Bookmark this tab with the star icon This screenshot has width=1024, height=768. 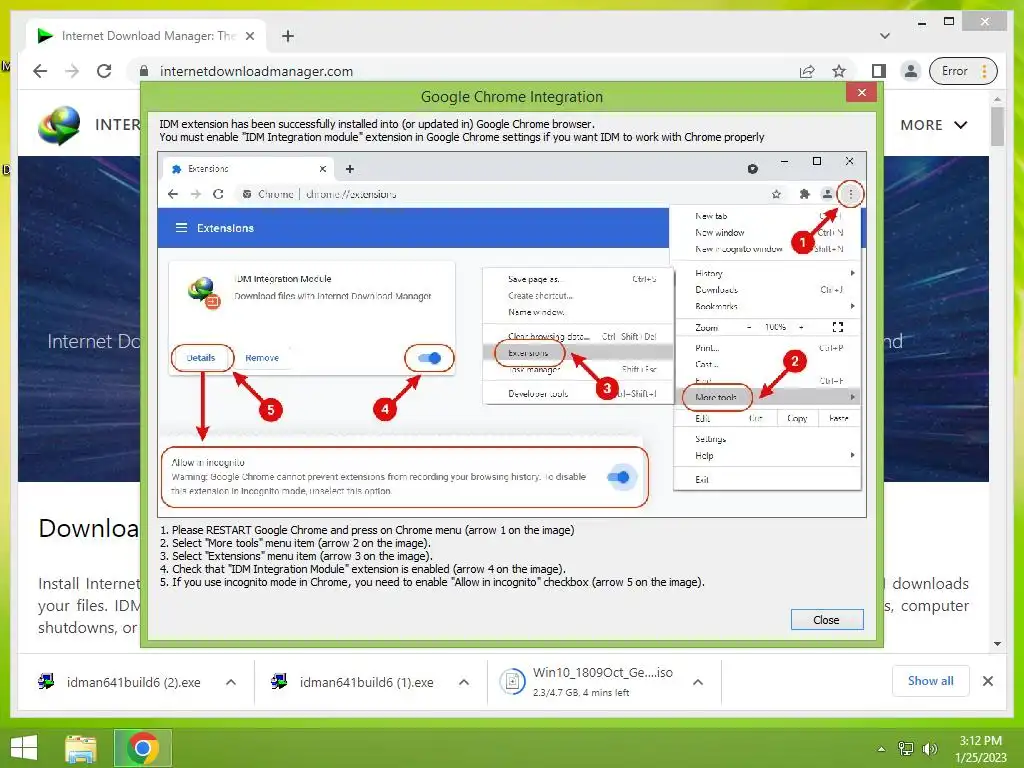pyautogui.click(x=839, y=71)
